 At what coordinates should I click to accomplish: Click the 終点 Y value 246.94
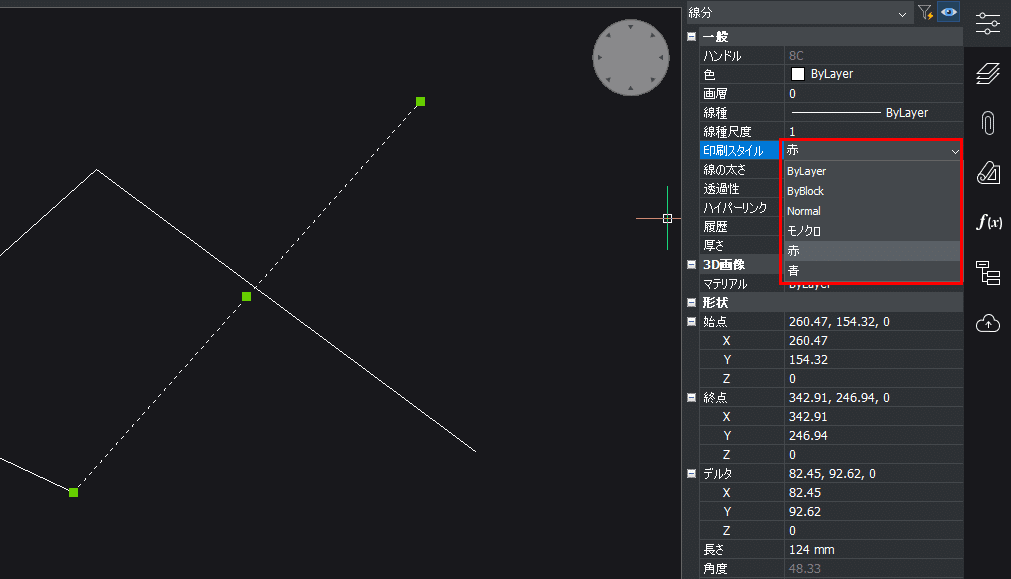click(x=873, y=435)
